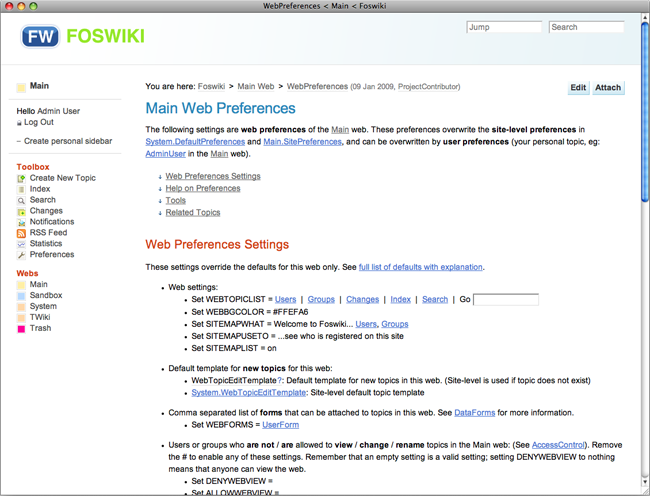Jump to Tools section anchor

click(176, 200)
